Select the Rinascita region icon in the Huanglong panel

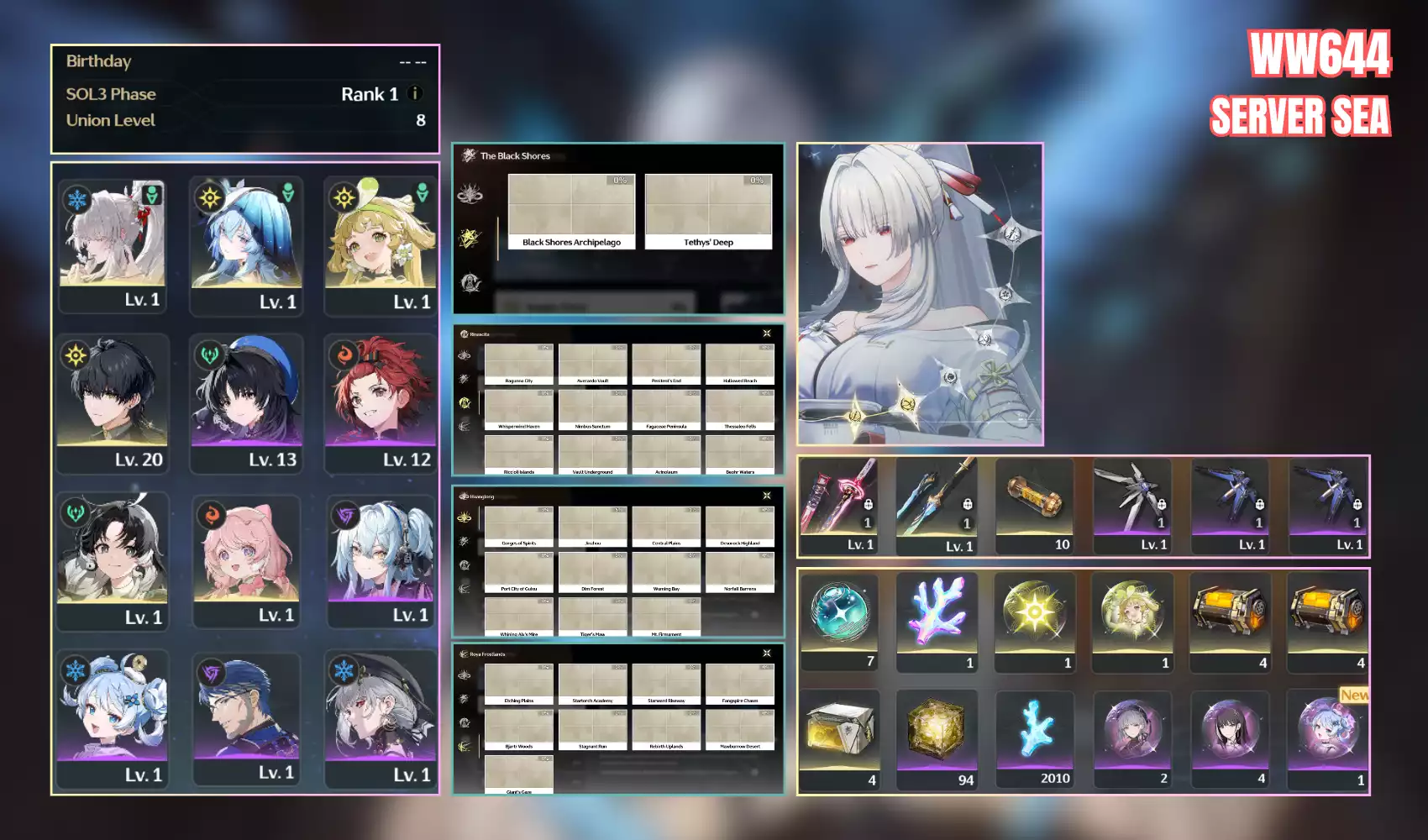(x=465, y=564)
